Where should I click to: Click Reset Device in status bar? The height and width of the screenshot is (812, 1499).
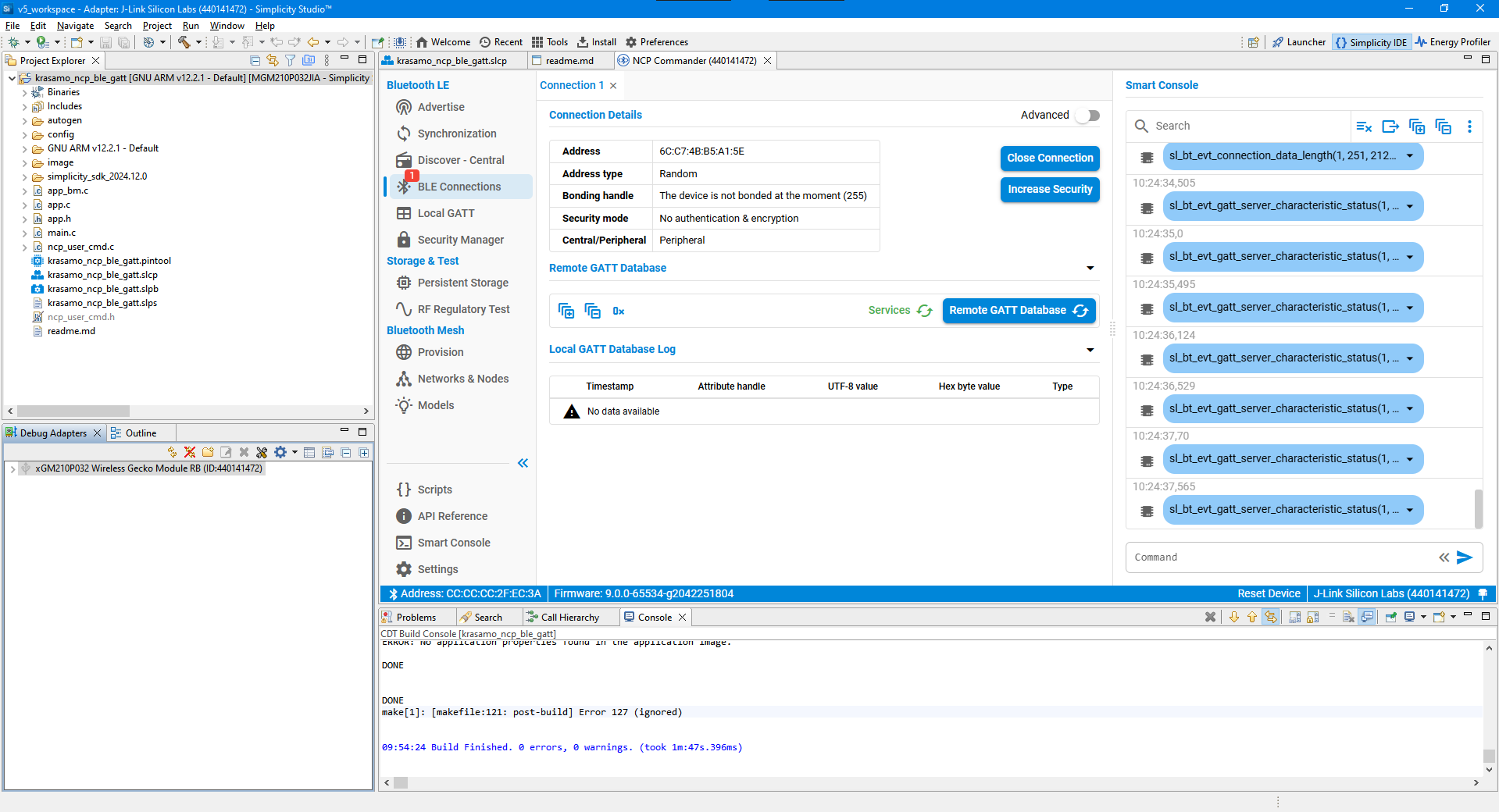(1269, 593)
